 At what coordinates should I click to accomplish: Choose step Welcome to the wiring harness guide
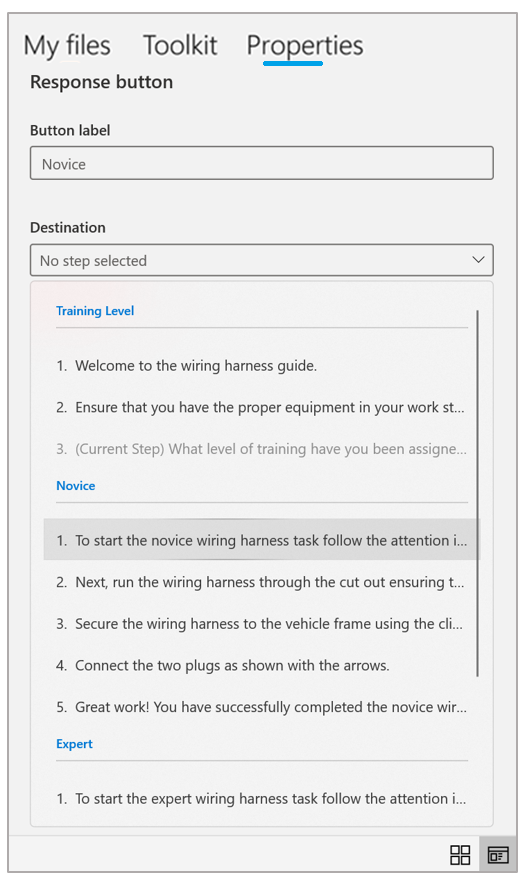(262, 366)
